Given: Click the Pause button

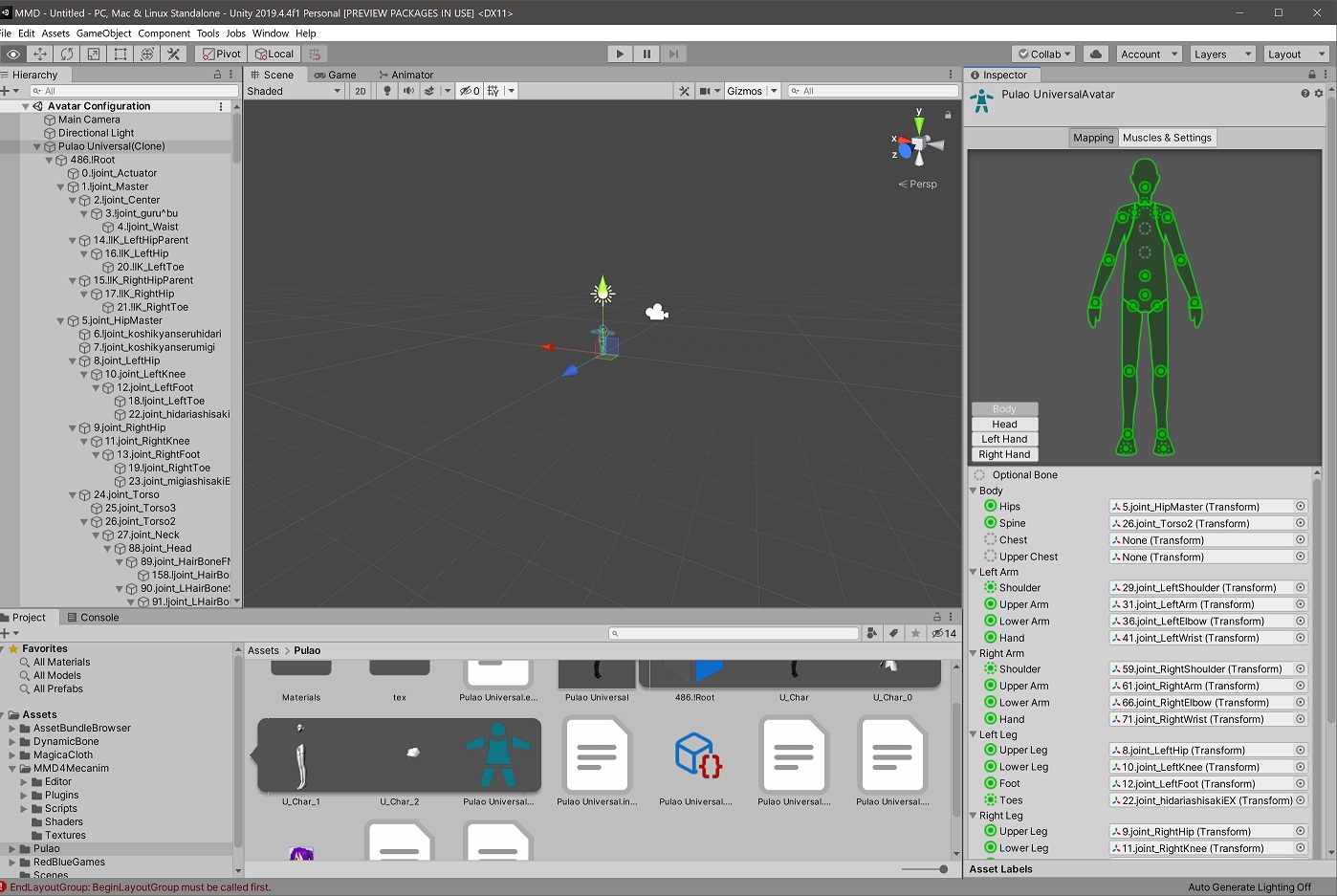Looking at the screenshot, I should click(x=647, y=55).
